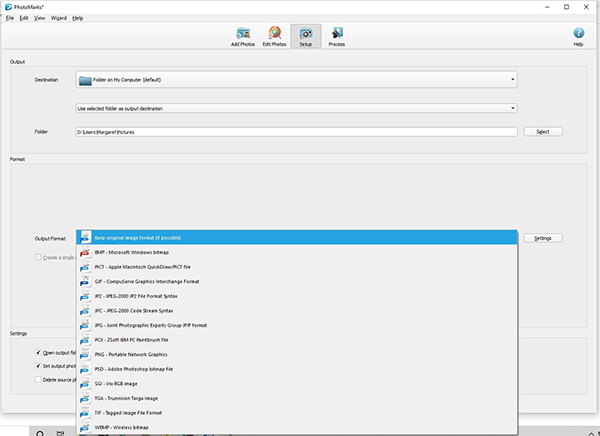The height and width of the screenshot is (436, 600).
Task: Enable the Delete source photos checkbox
Action: click(x=38, y=379)
